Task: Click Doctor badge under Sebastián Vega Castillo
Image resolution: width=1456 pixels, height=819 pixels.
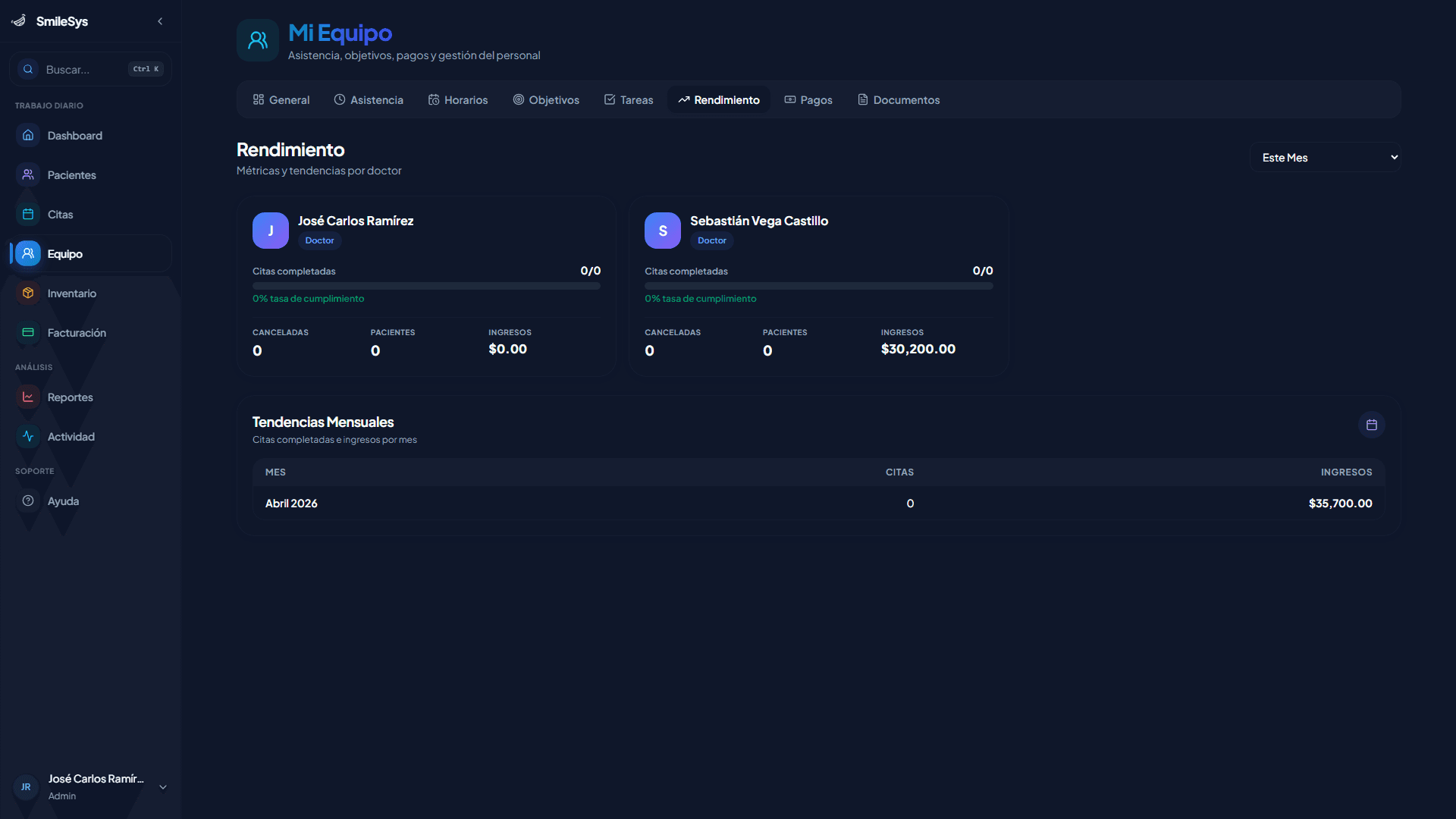Action: point(712,240)
